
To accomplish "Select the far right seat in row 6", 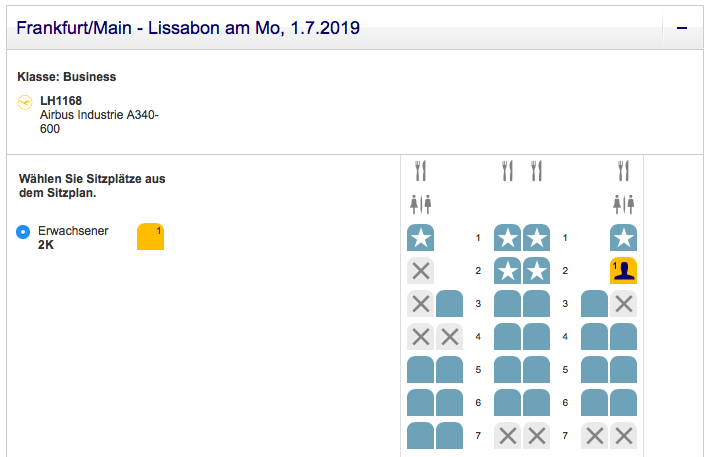I will pyautogui.click(x=624, y=402).
